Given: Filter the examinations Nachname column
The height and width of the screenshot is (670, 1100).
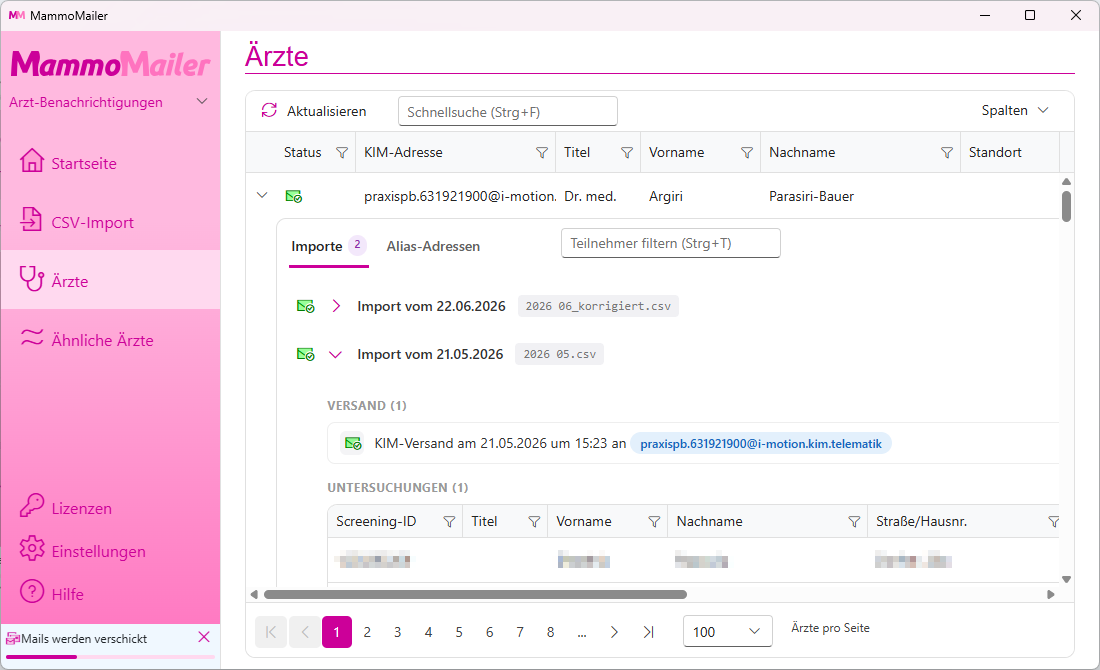Looking at the screenshot, I should tap(854, 521).
